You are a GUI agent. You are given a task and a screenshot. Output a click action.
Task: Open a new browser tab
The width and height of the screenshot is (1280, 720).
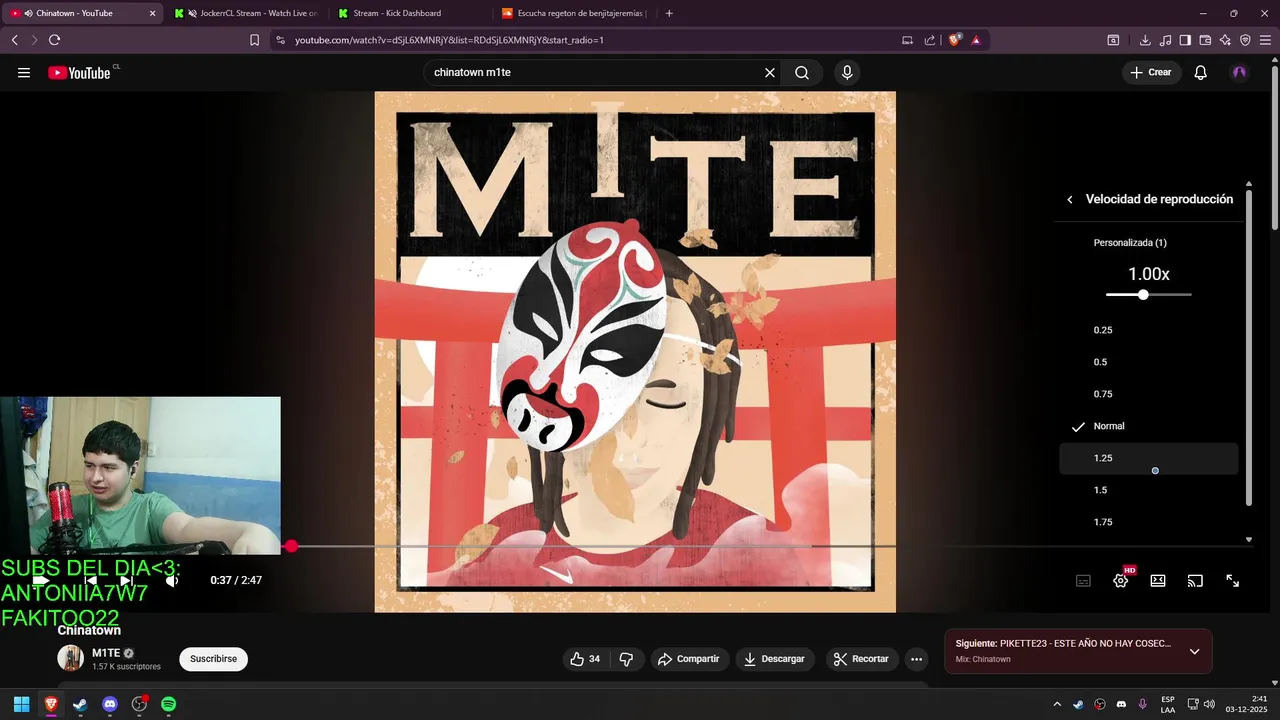click(x=669, y=13)
